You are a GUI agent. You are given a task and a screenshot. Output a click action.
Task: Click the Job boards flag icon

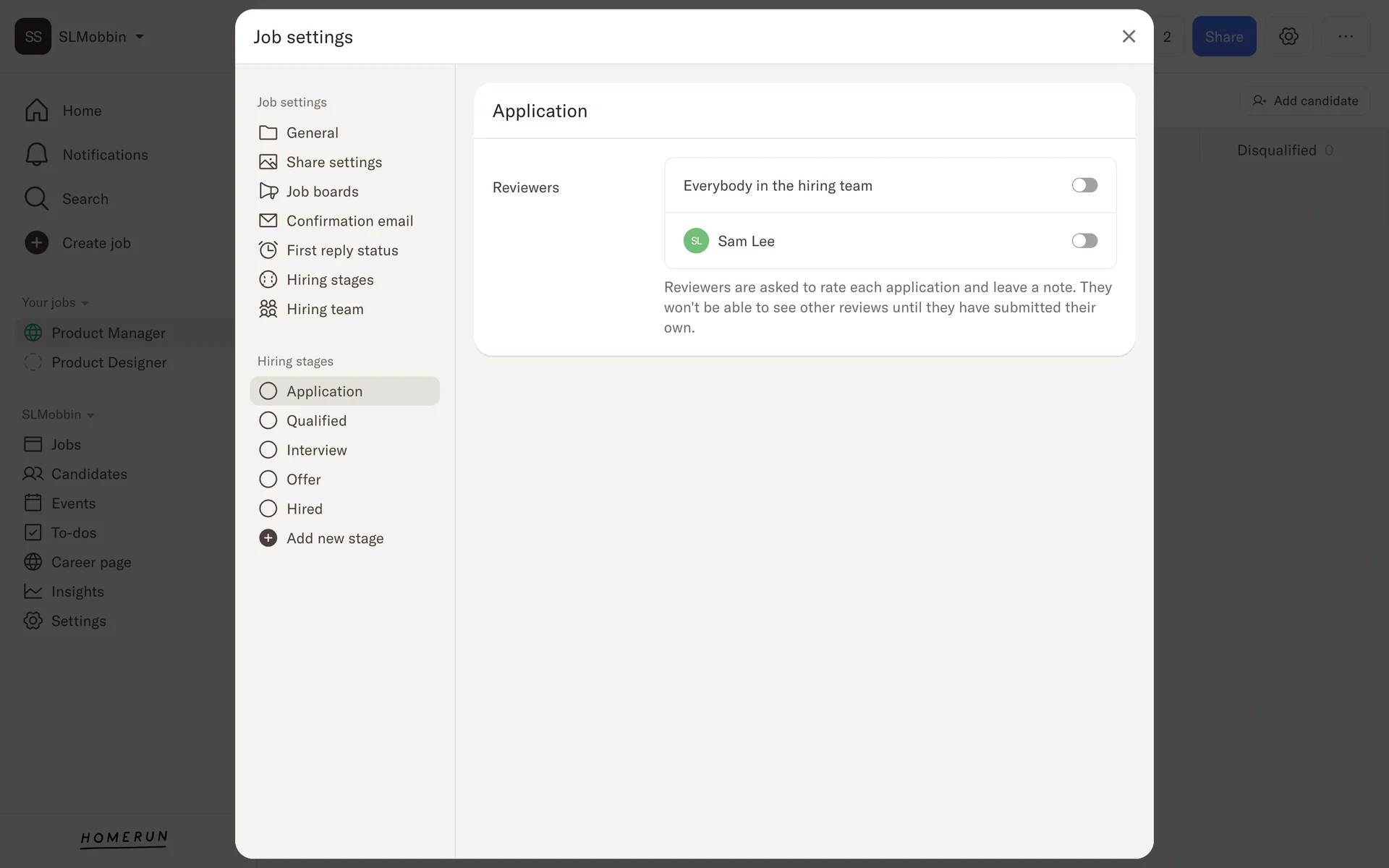pos(268,191)
